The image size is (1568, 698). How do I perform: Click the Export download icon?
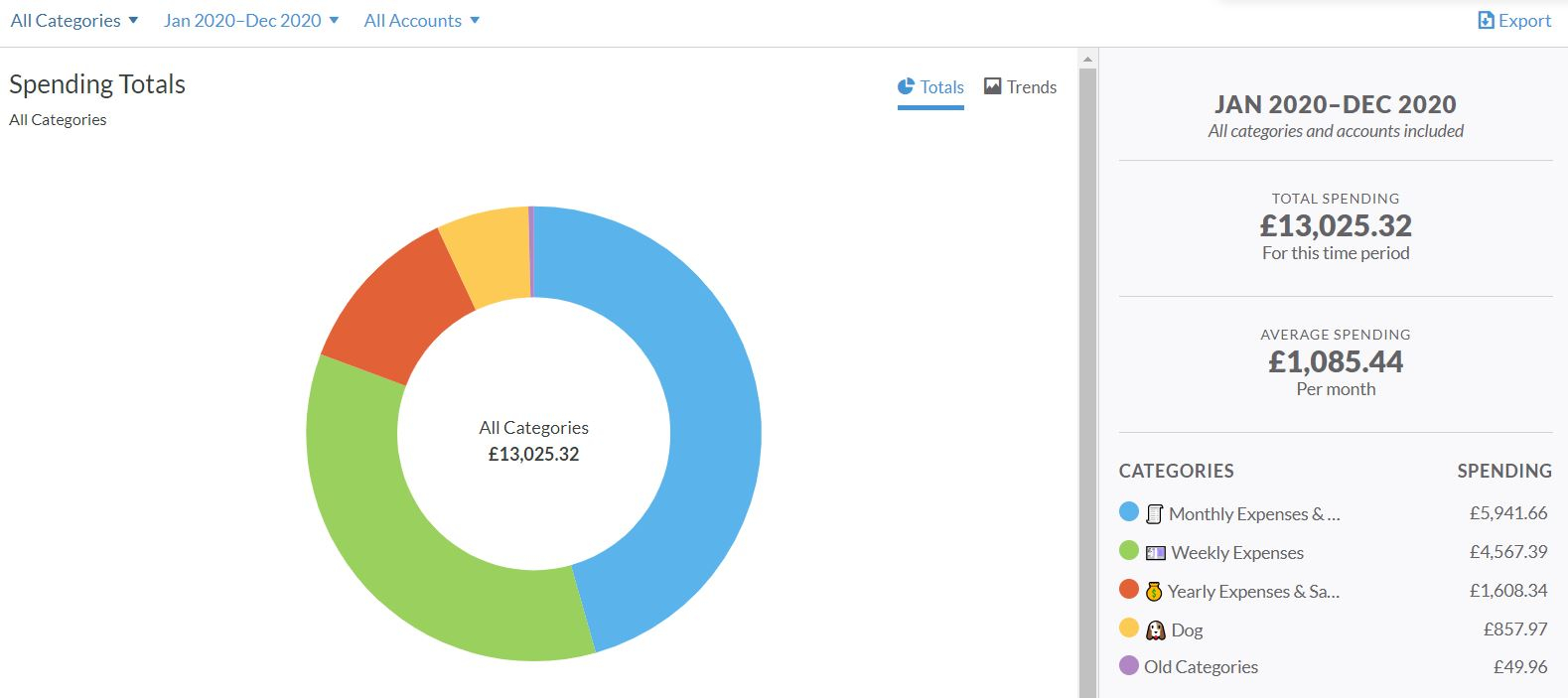pyautogui.click(x=1486, y=21)
